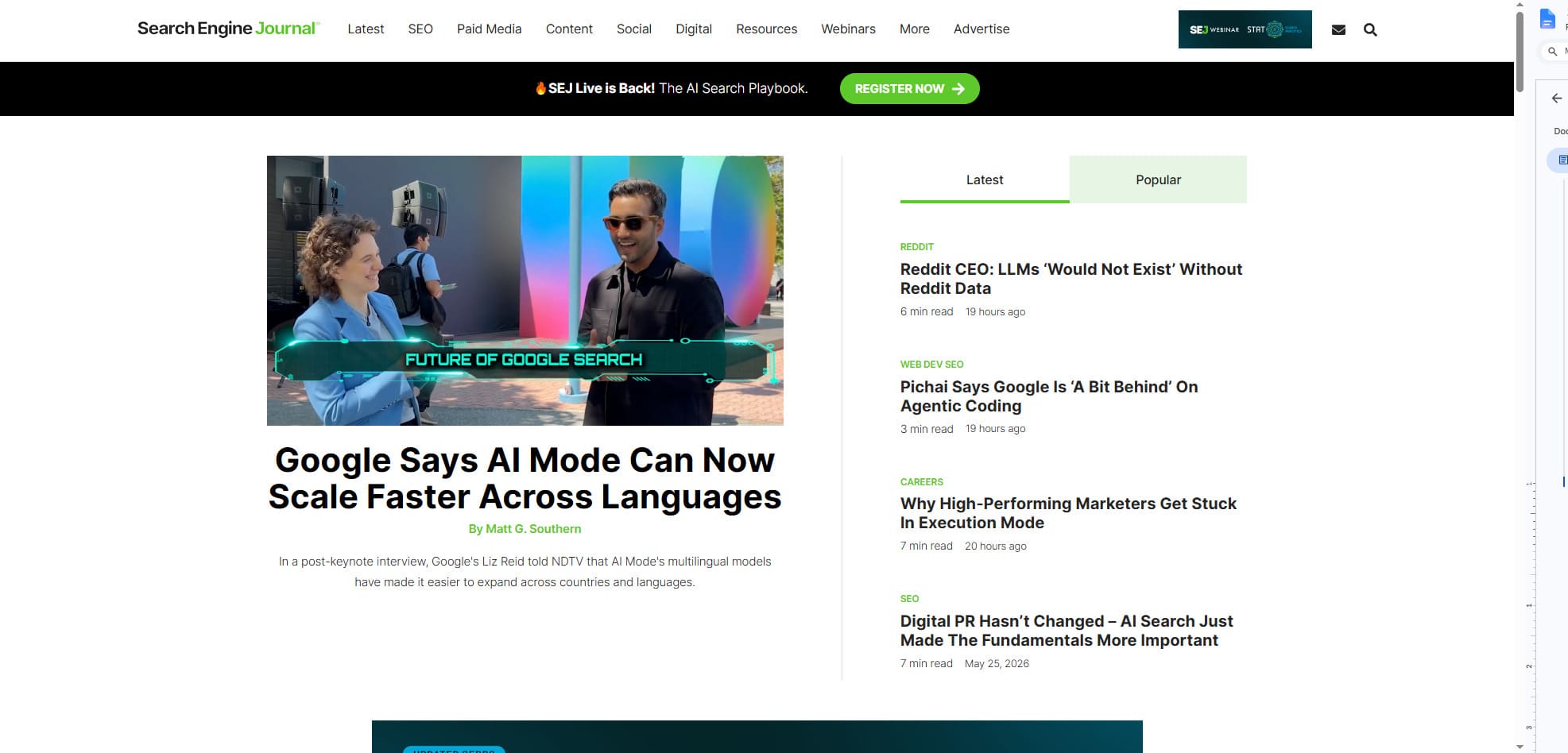Open the Future of Google Search featured image
Viewport: 1568px width, 753px height.
pos(525,291)
